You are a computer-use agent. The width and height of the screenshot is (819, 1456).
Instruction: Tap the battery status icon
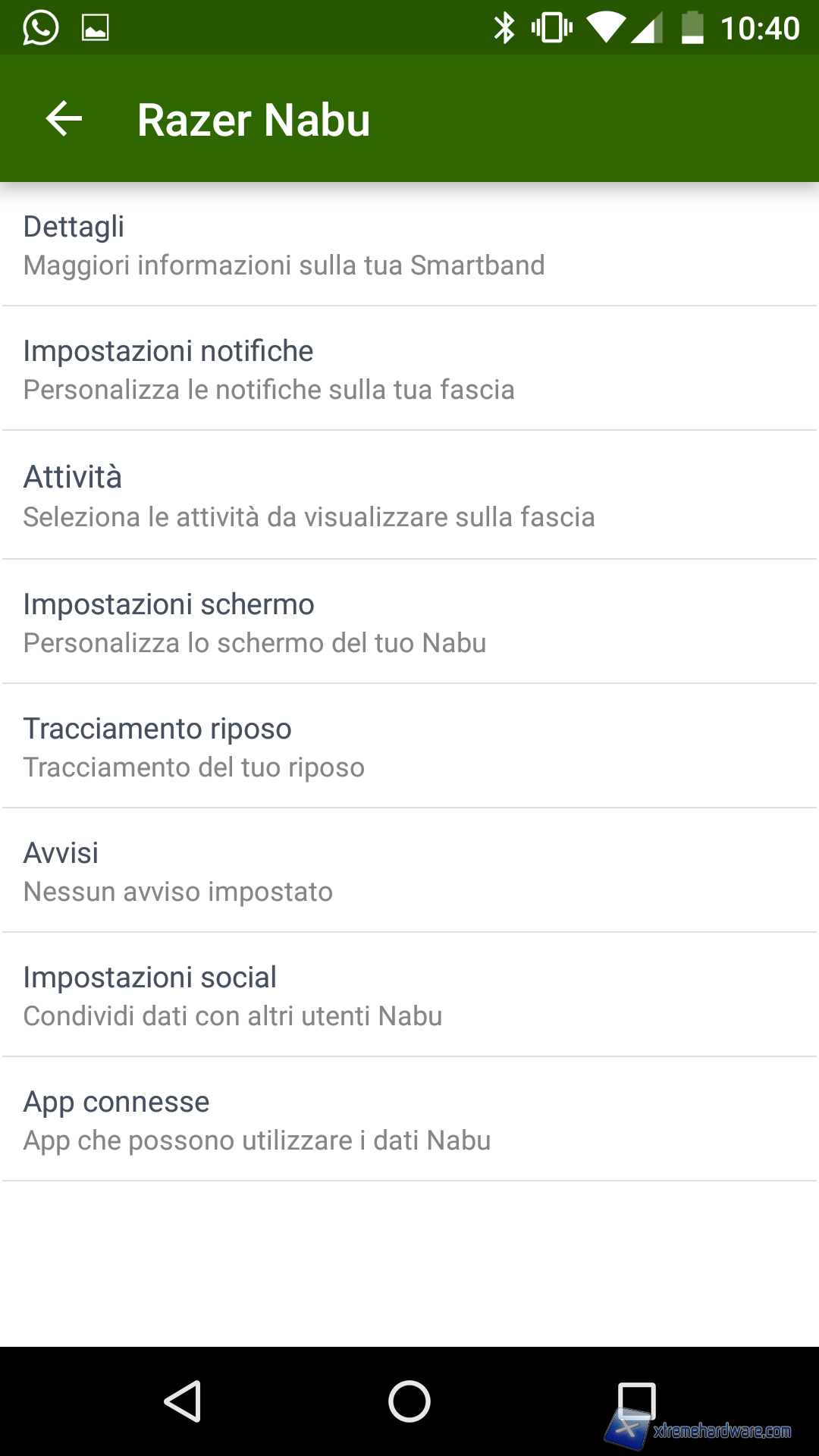(692, 28)
